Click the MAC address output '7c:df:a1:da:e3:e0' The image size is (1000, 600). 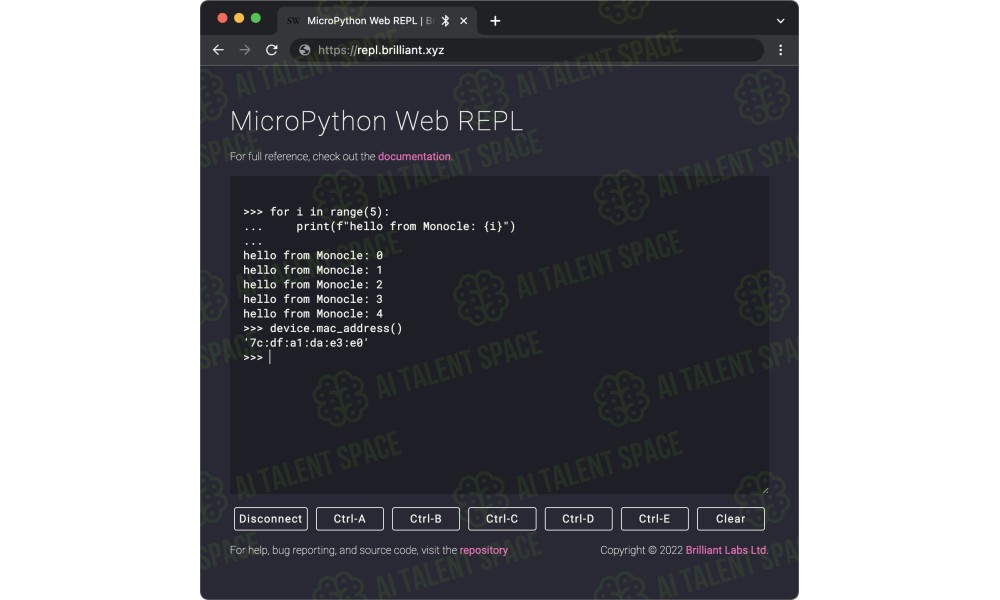(306, 343)
